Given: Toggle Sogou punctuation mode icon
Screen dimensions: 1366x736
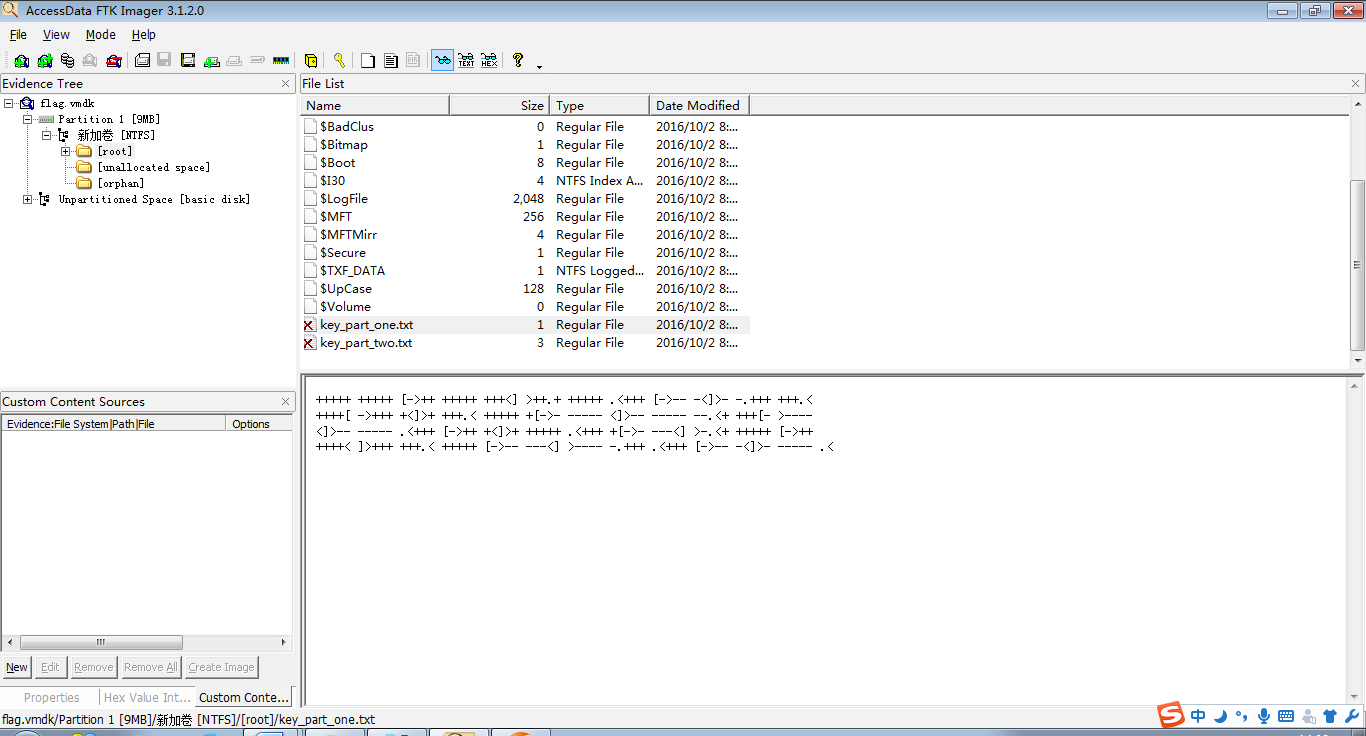Looking at the screenshot, I should [x=1242, y=716].
